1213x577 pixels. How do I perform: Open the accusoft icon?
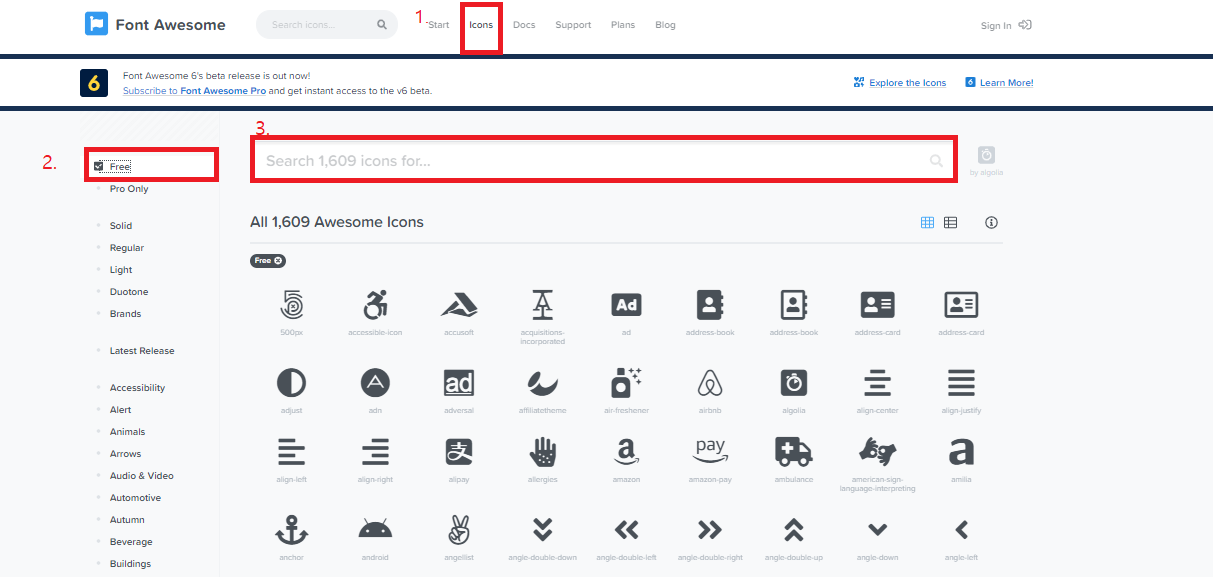tap(459, 305)
